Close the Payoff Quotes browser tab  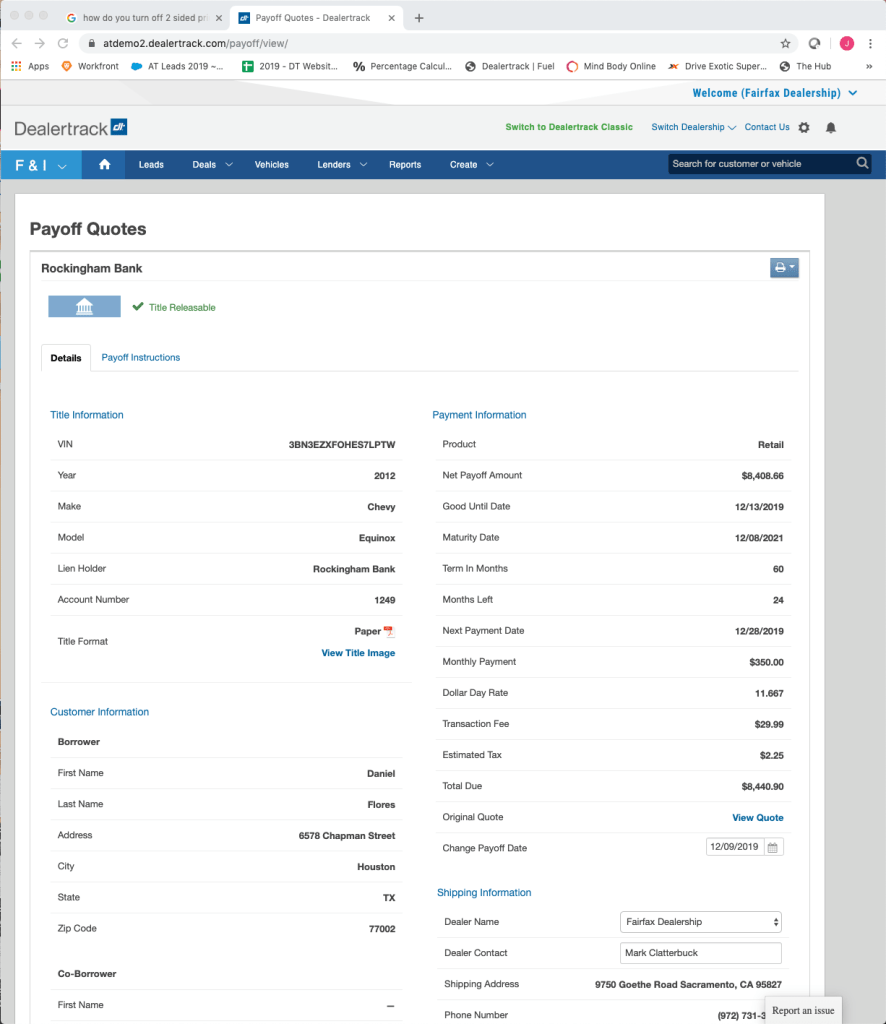pyautogui.click(x=392, y=18)
